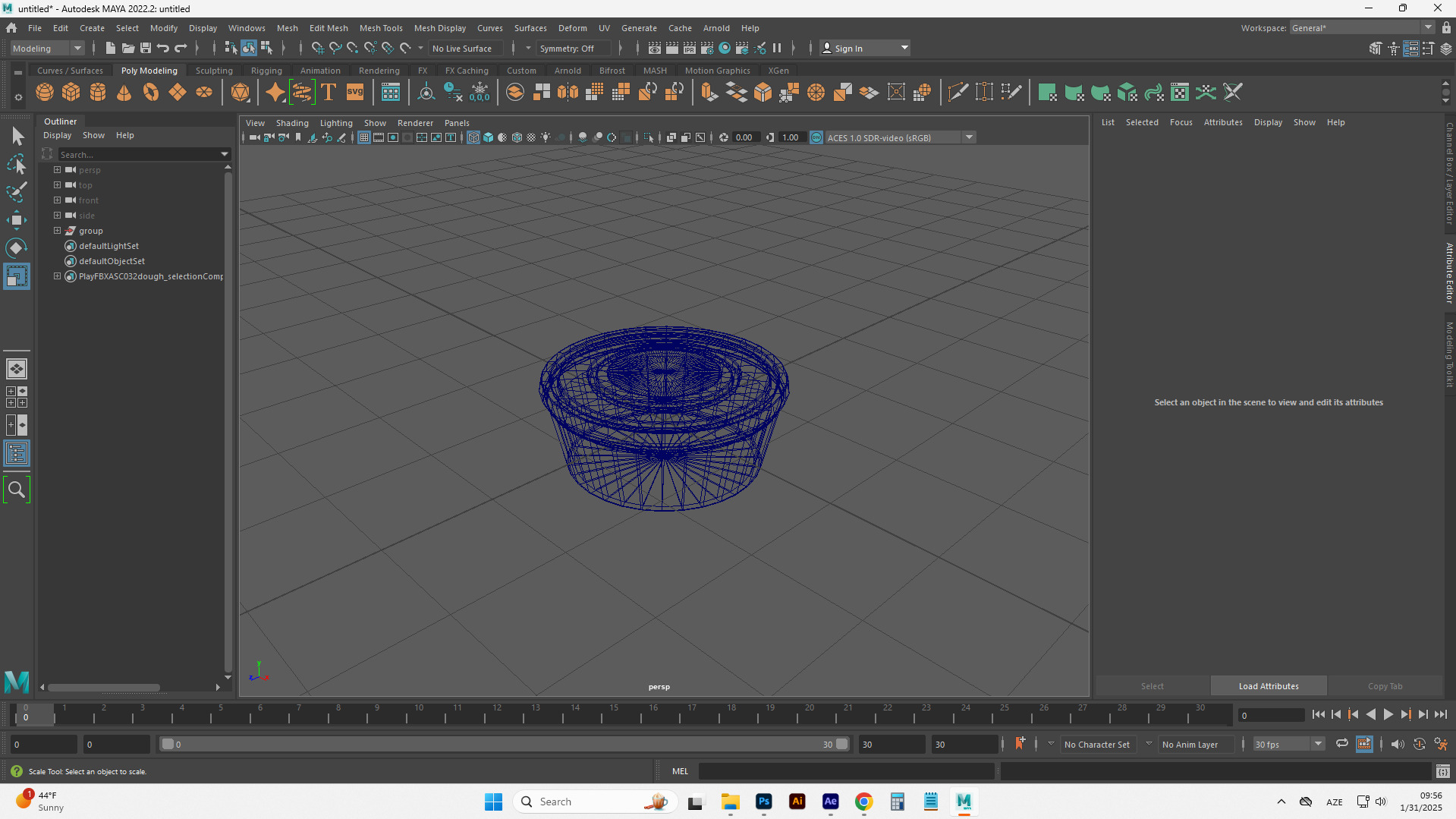The height and width of the screenshot is (819, 1456).
Task: Switch to the Rigging shelf tab
Action: [266, 70]
